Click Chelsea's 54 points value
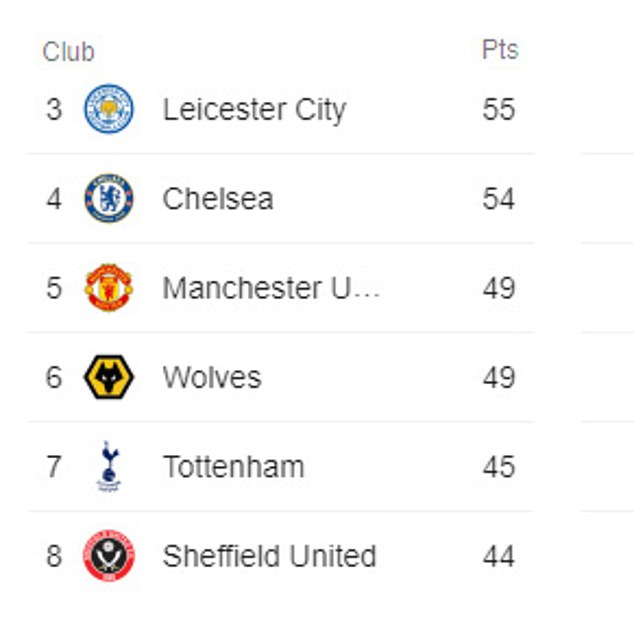This screenshot has width=634, height=619. pyautogui.click(x=499, y=199)
